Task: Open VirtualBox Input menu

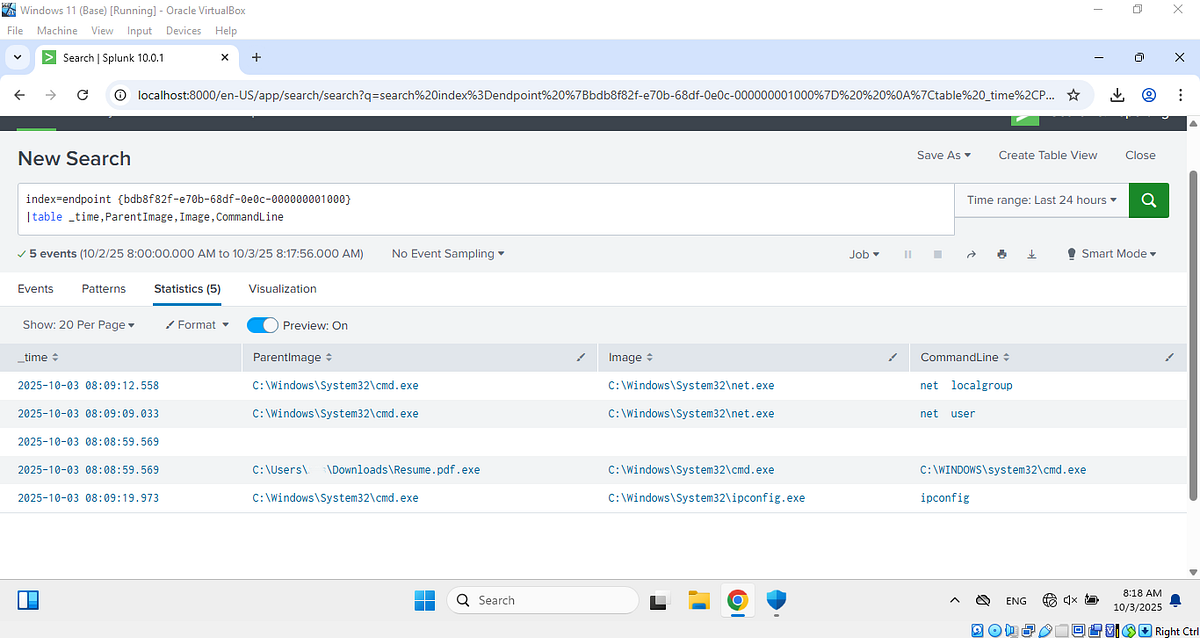Action: click(x=139, y=31)
